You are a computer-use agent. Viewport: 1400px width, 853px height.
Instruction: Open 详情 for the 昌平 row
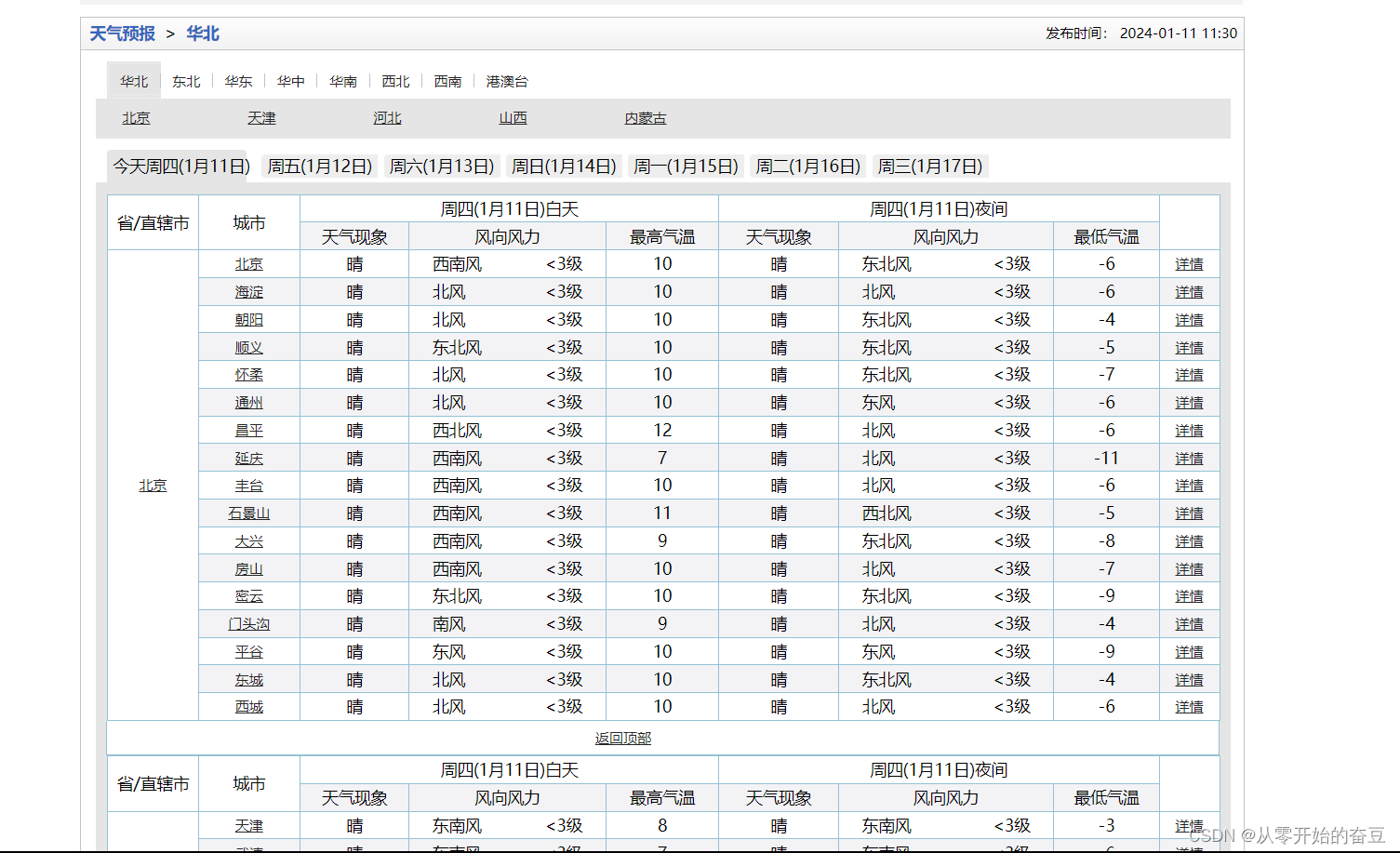(x=1189, y=431)
